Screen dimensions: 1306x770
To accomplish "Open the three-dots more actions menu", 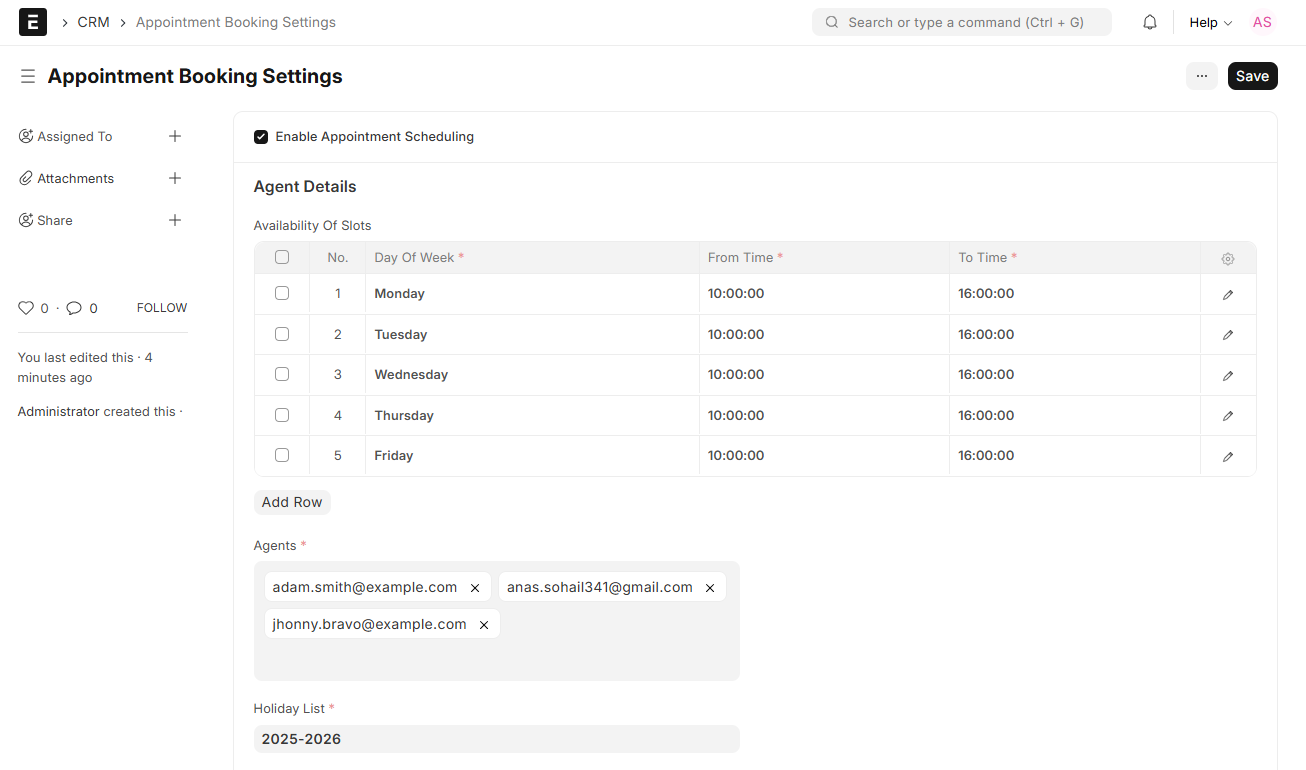I will point(1202,76).
